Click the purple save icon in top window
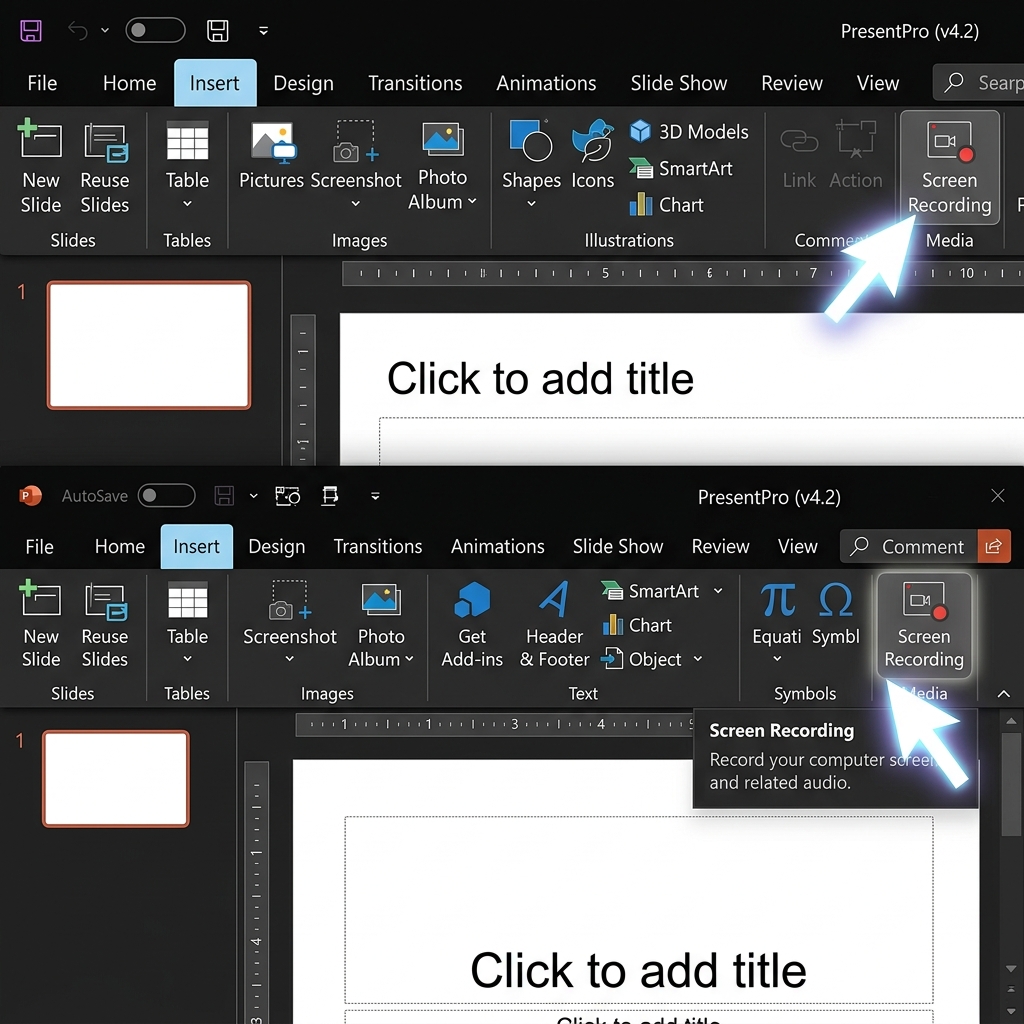 coord(31,31)
